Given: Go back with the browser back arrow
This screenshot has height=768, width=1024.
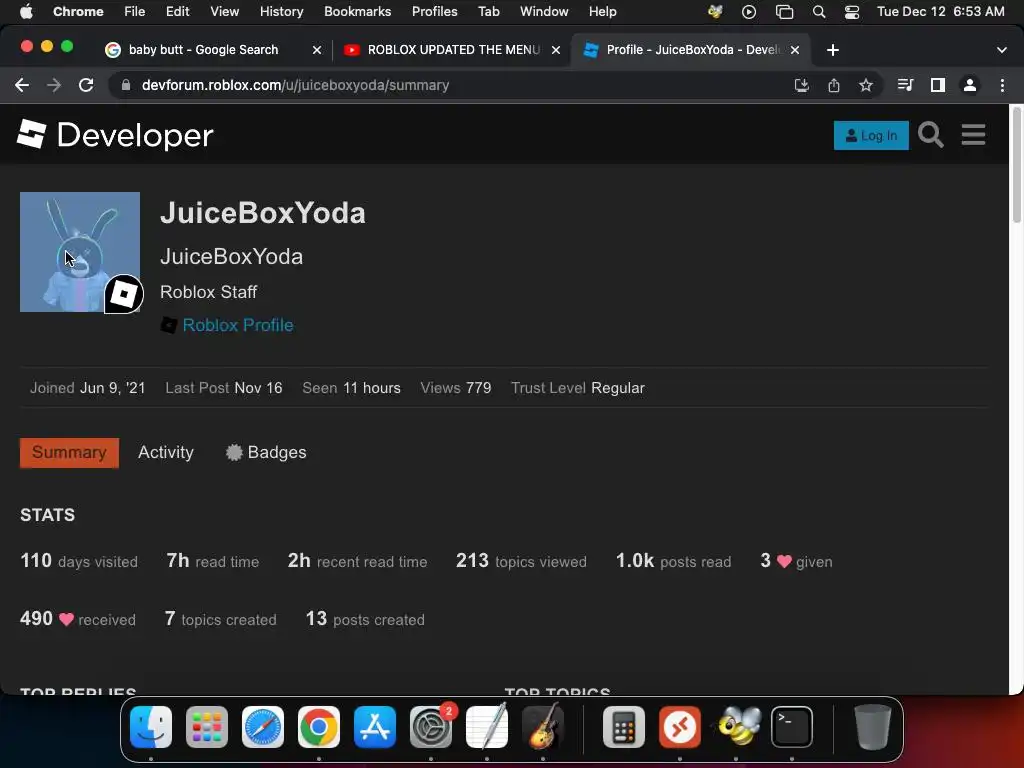Looking at the screenshot, I should (22, 85).
